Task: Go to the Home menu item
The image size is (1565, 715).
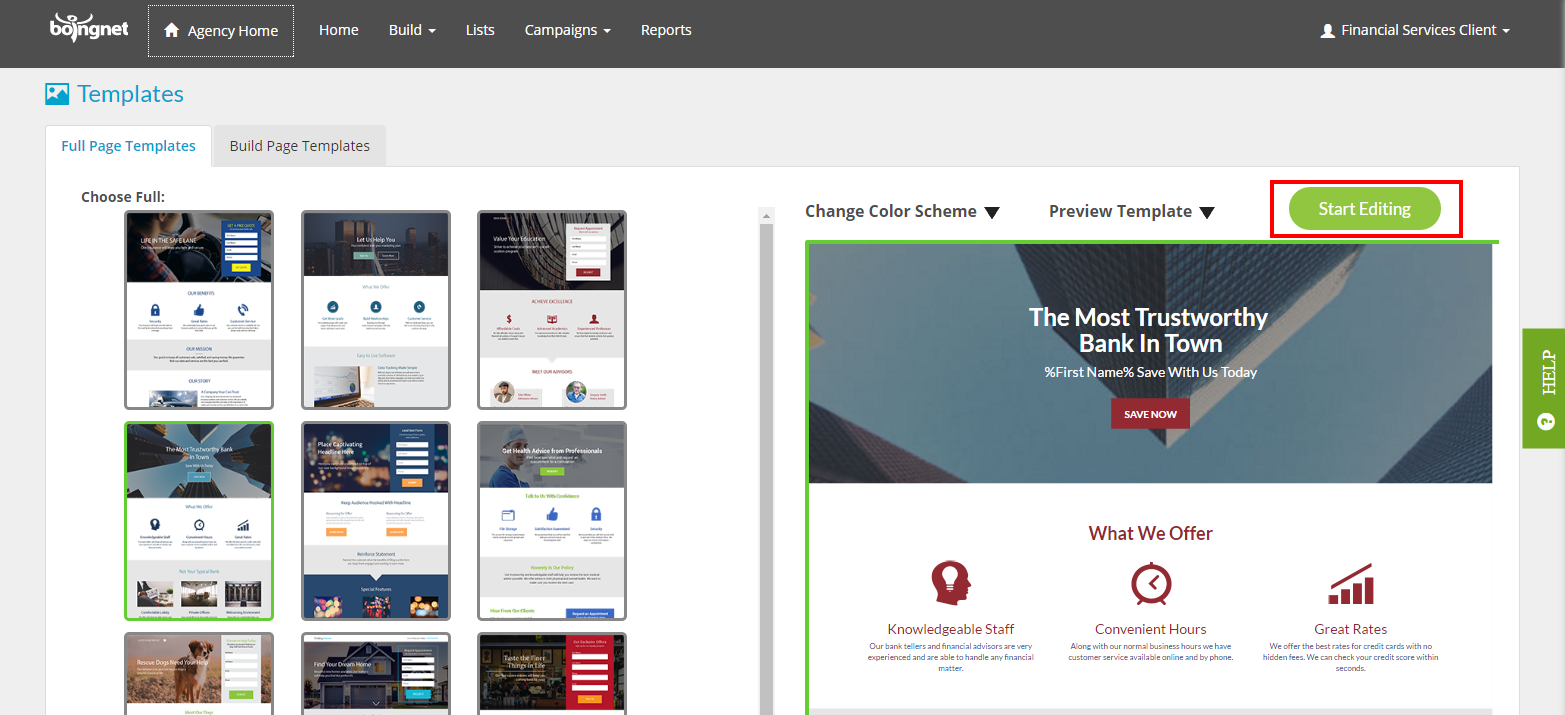Action: click(339, 30)
